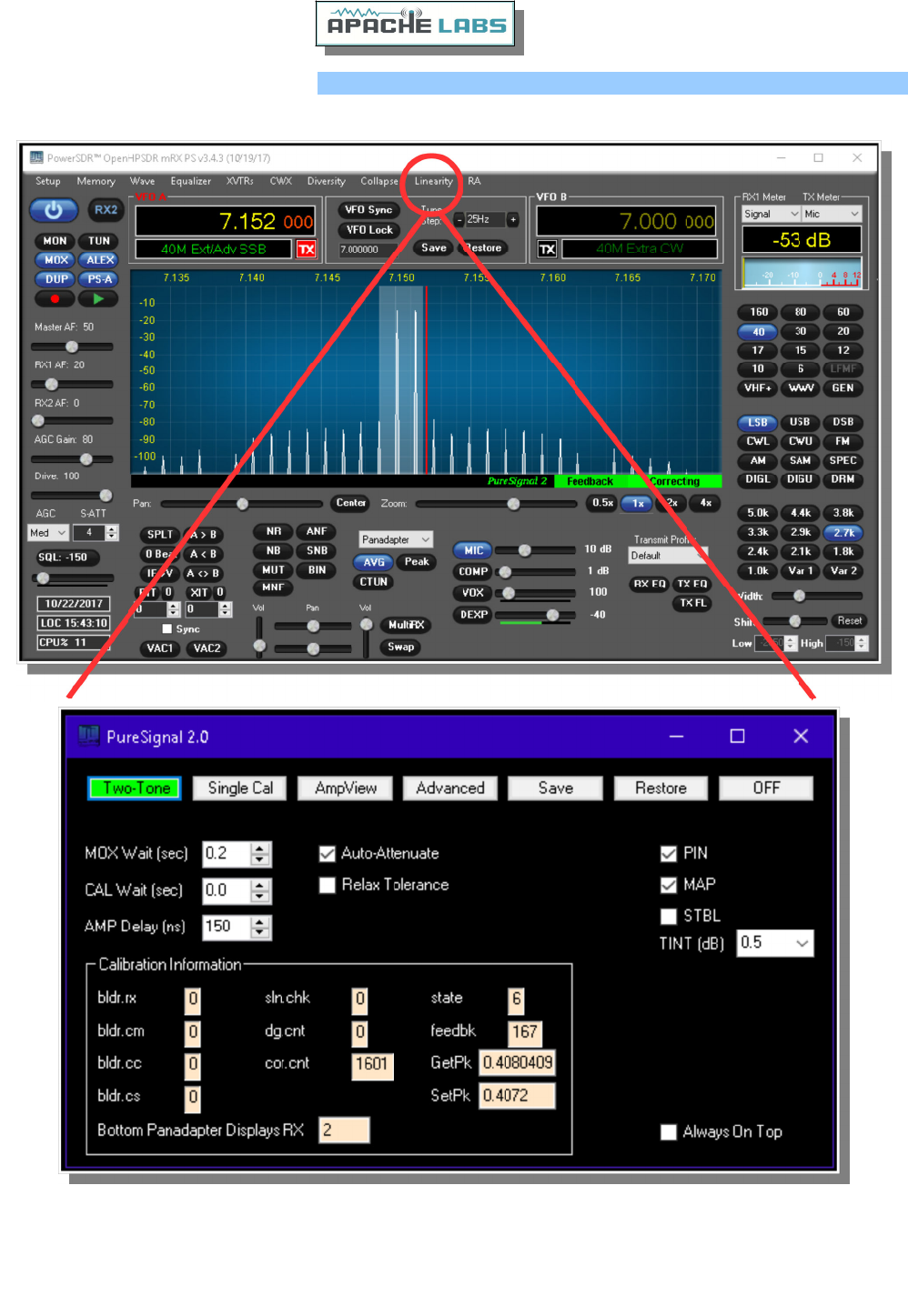Open the RX1 Meter Signal dropdown
The height and width of the screenshot is (1316, 908).
pyautogui.click(x=772, y=214)
